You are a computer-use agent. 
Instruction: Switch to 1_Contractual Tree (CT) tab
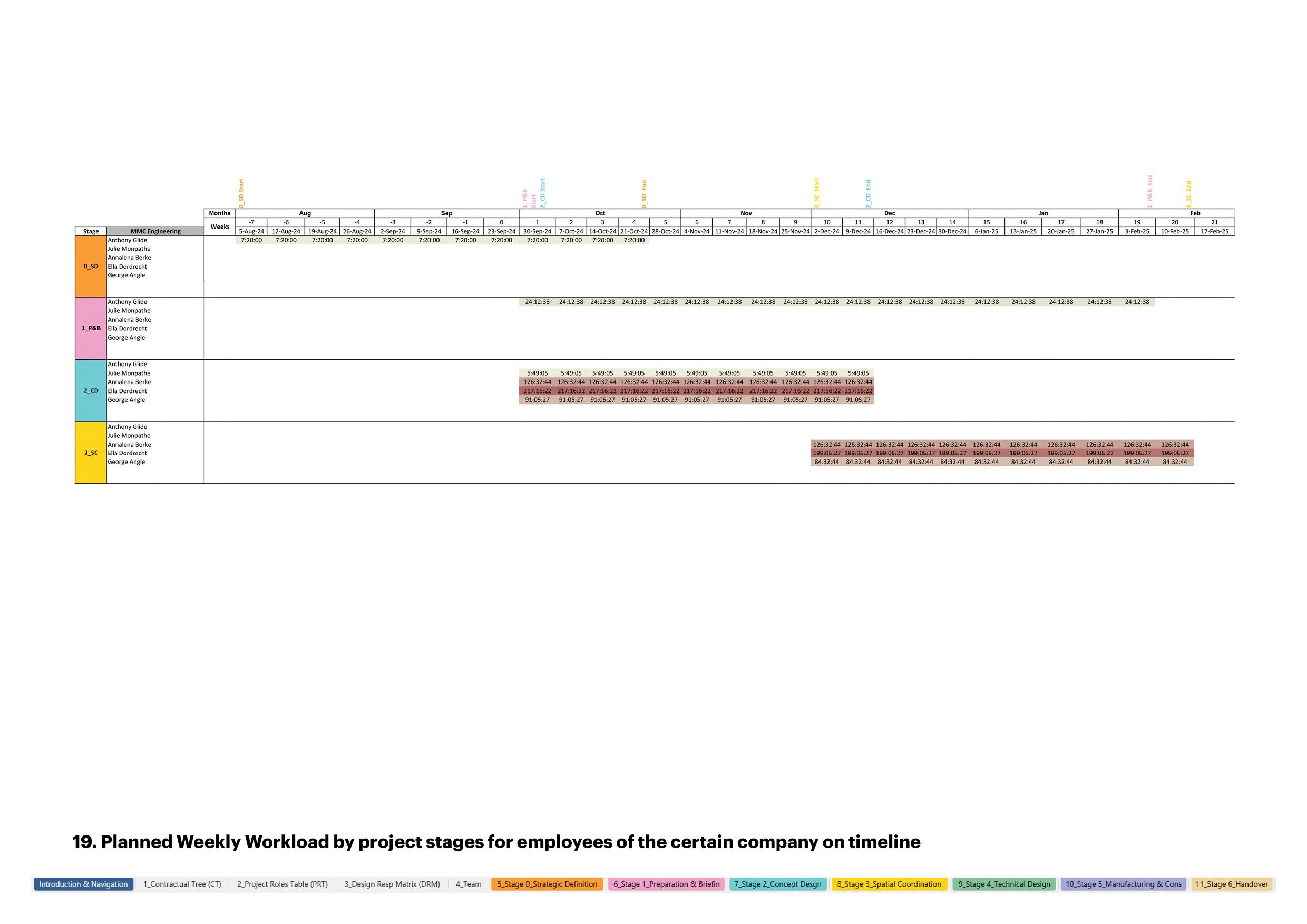182,884
